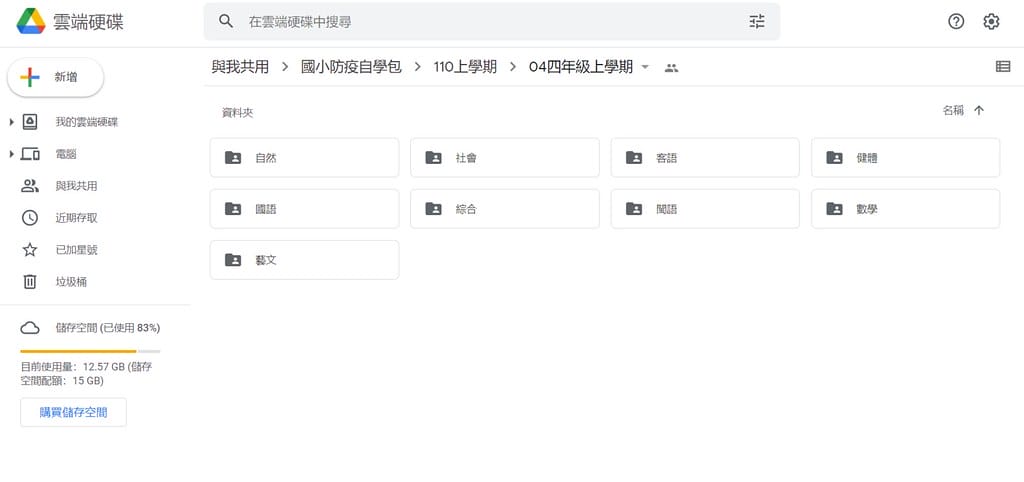
Task: Click the storage usage progress bar
Action: click(x=90, y=351)
